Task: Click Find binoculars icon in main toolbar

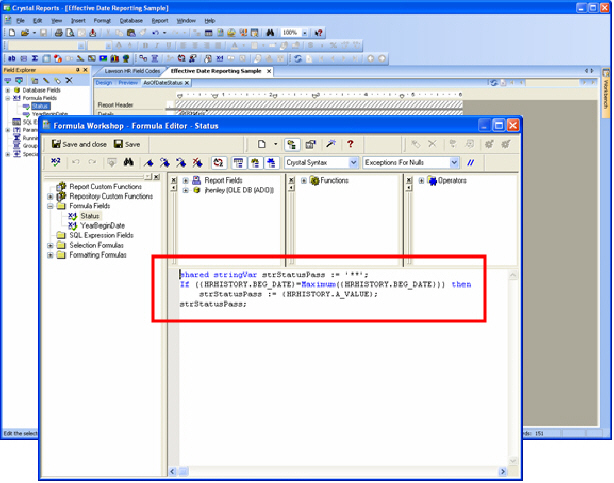Action: tap(270, 33)
